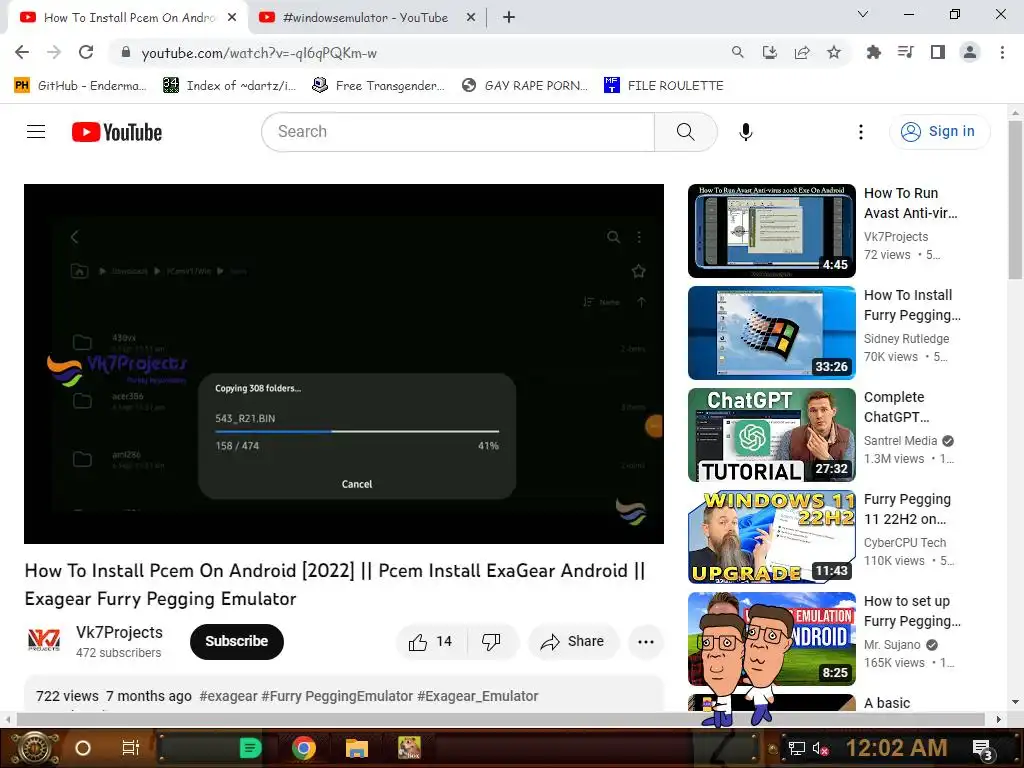Go to the YouTube home logo
The image size is (1024, 768).
[x=117, y=132]
